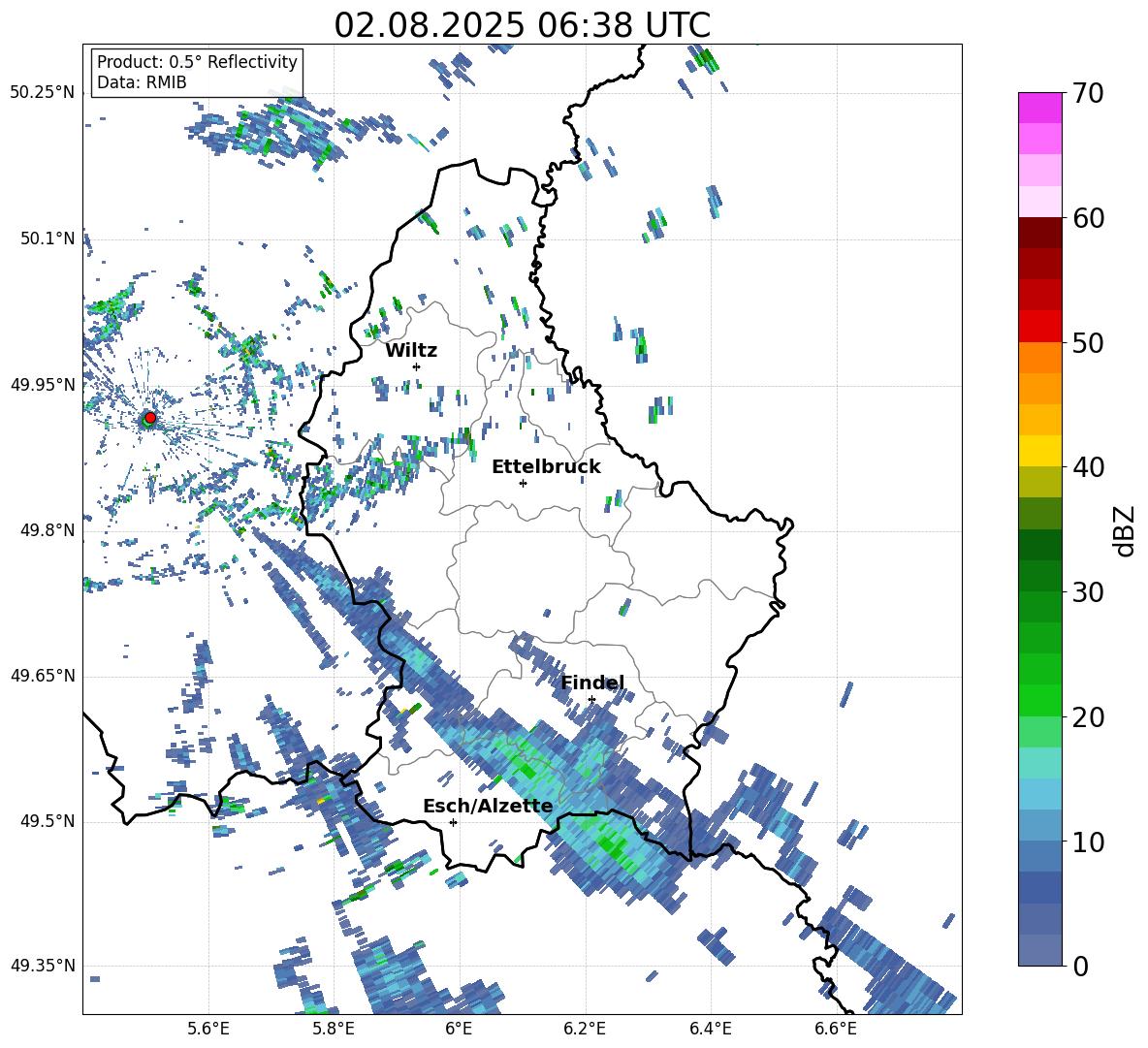Image resolution: width=1148 pixels, height=1048 pixels.
Task: Click the yellow colorbar segment above 40
Action: click(x=1039, y=451)
